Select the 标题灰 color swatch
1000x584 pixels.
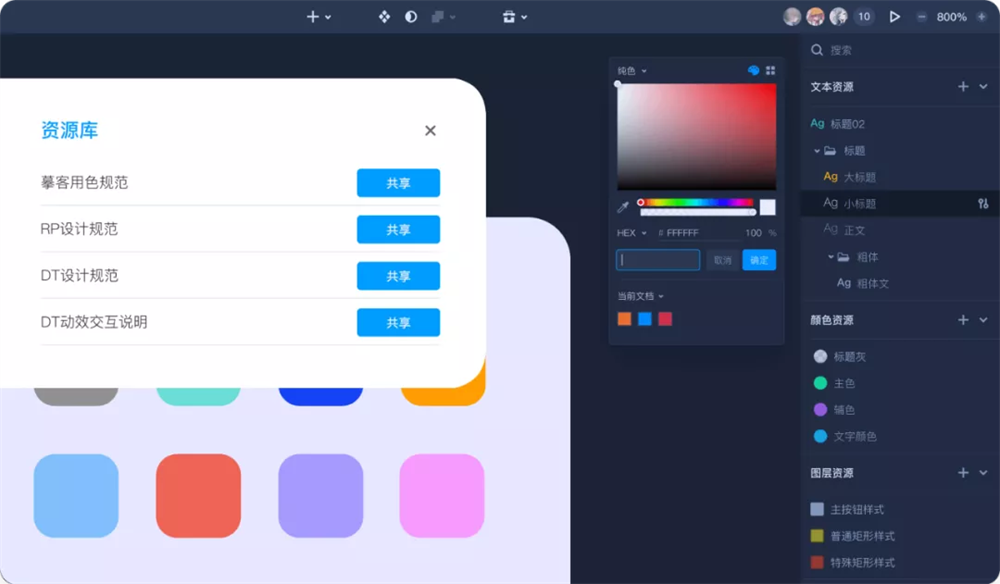(x=820, y=356)
